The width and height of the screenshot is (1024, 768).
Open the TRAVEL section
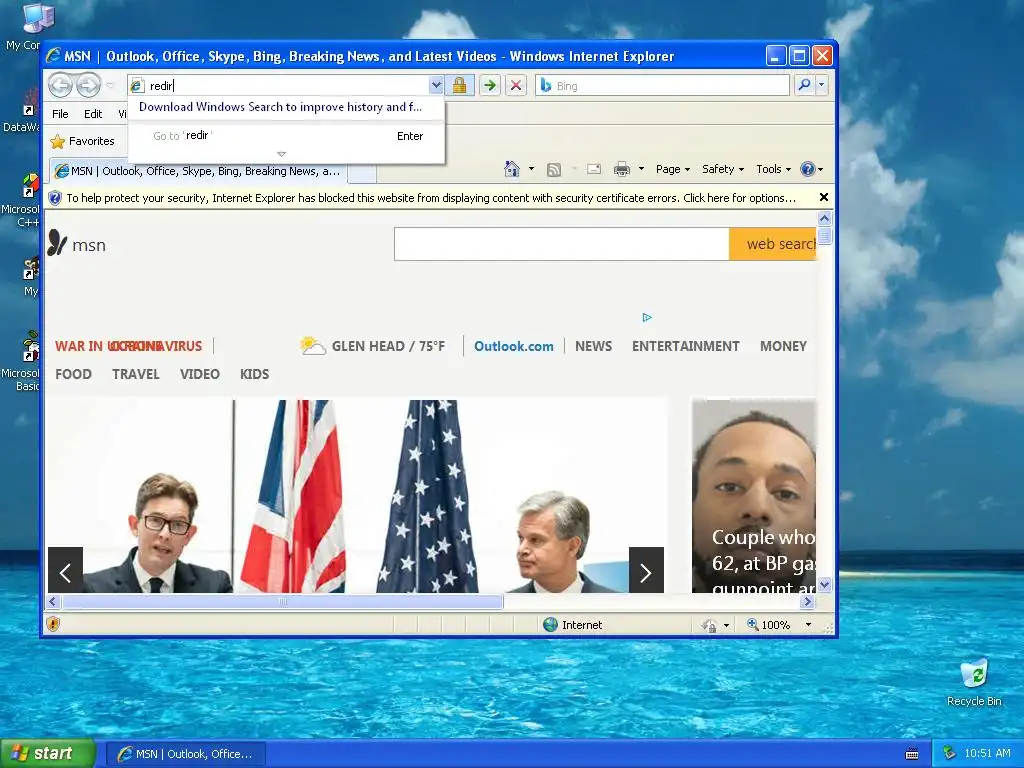pos(135,374)
